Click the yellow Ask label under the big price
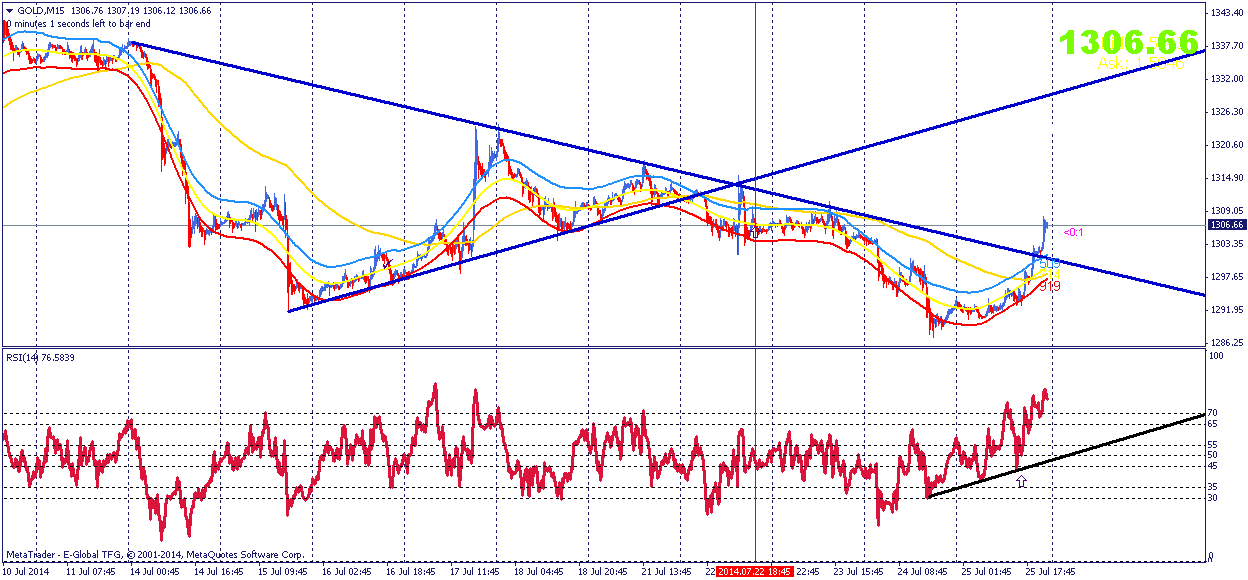1248x580 pixels. (x=1140, y=64)
